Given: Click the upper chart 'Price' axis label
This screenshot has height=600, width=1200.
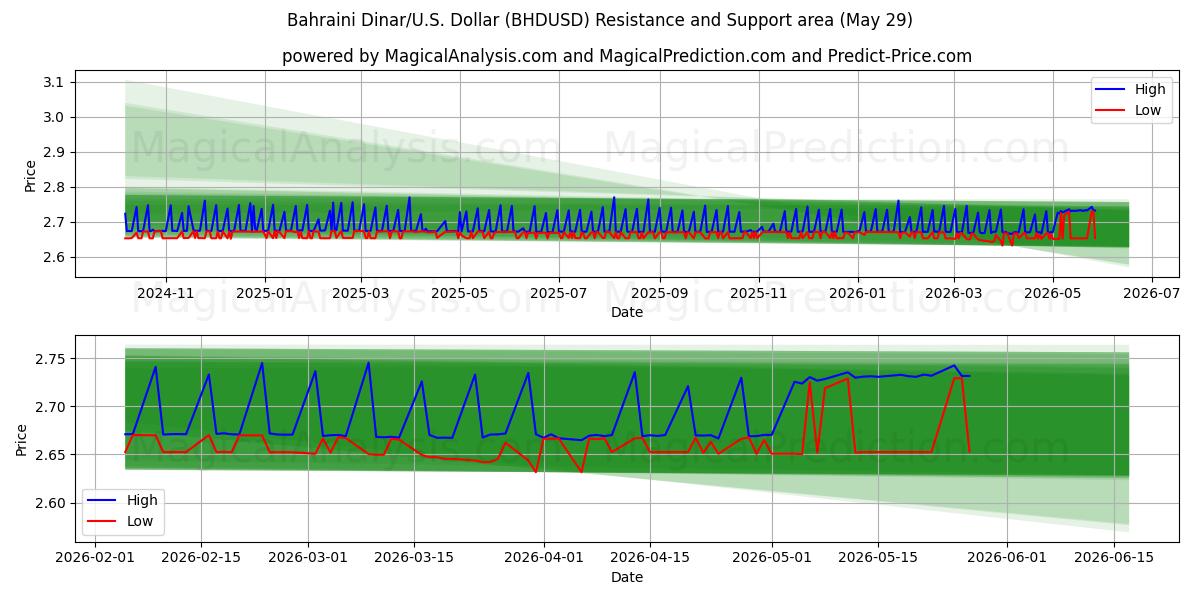Looking at the screenshot, I should coord(30,175).
